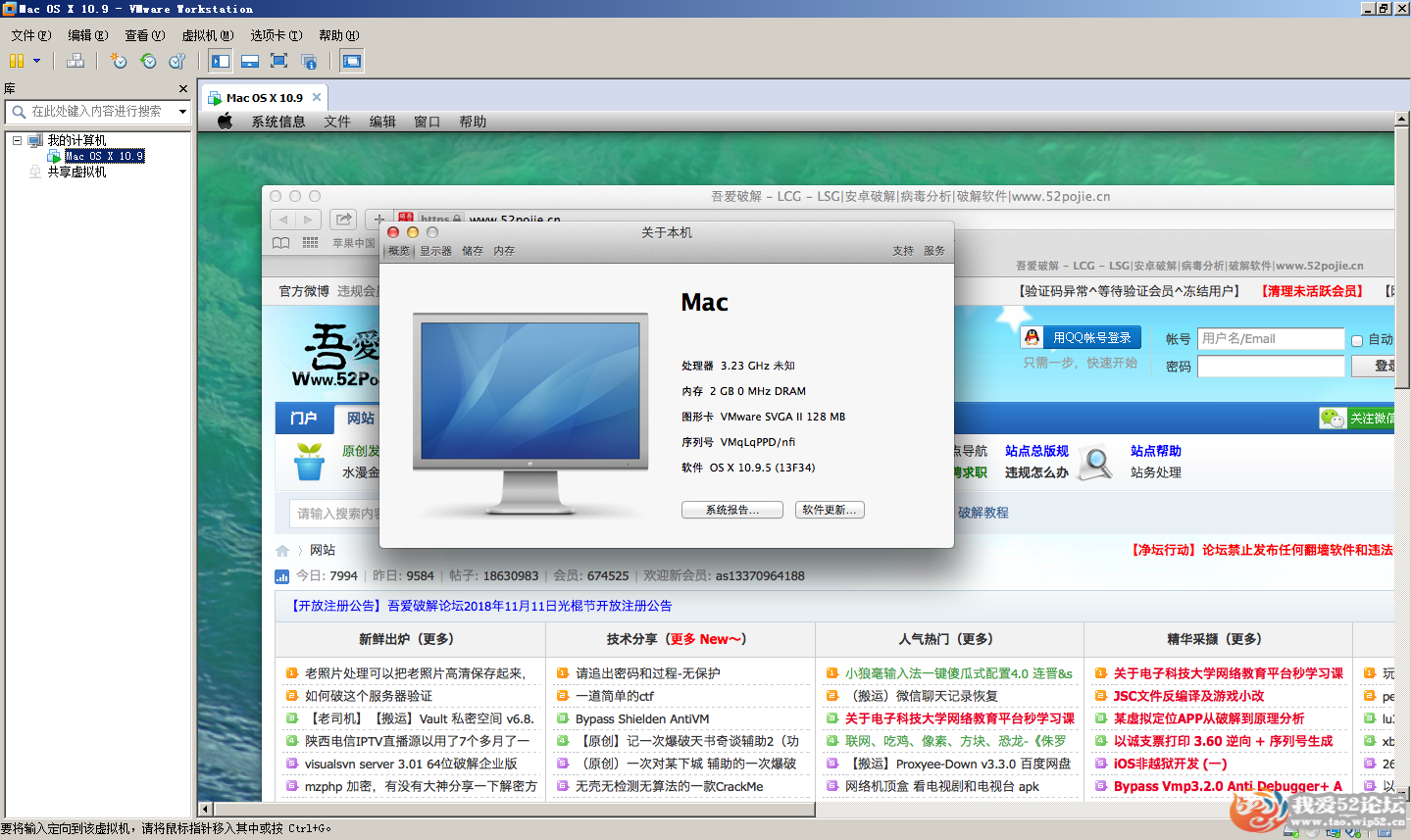
Task: Revert the VM to its previous snapshot
Action: pyautogui.click(x=148, y=61)
